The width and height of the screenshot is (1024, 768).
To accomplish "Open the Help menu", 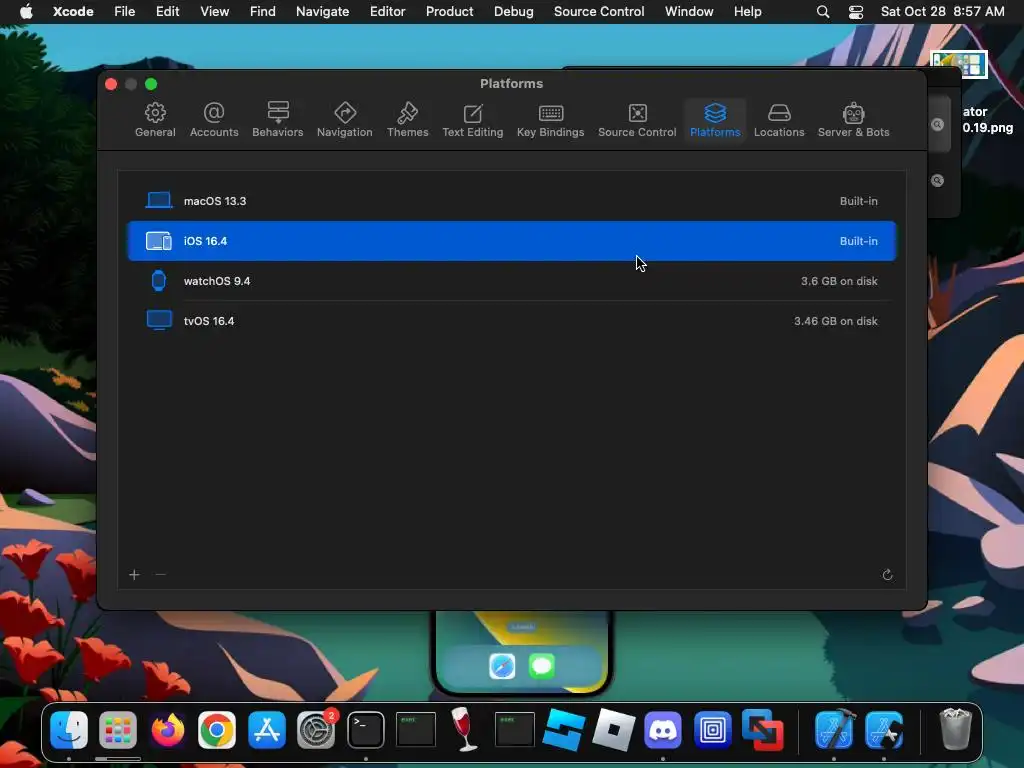I will (748, 11).
